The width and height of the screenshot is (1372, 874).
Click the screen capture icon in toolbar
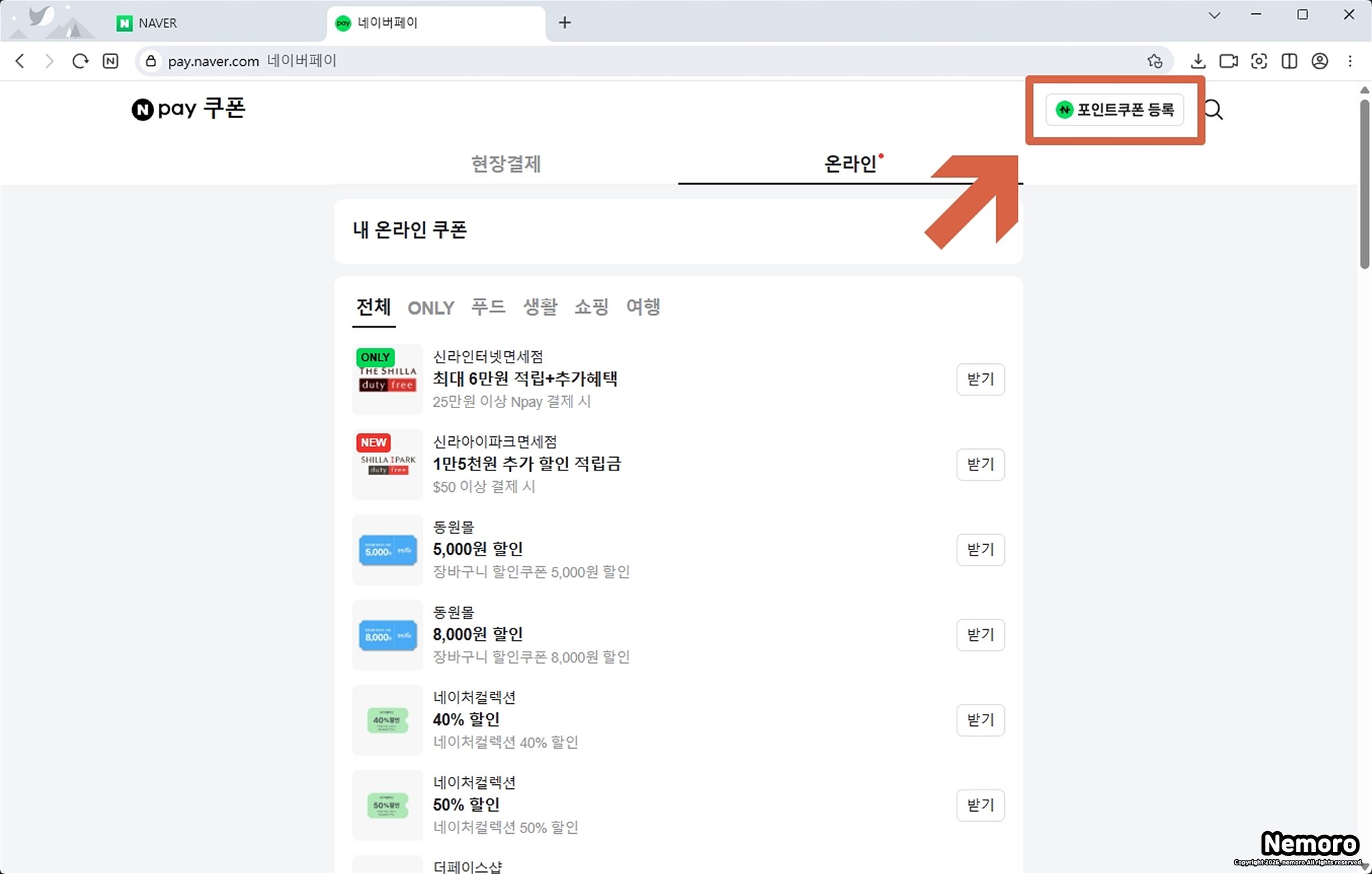[1259, 61]
